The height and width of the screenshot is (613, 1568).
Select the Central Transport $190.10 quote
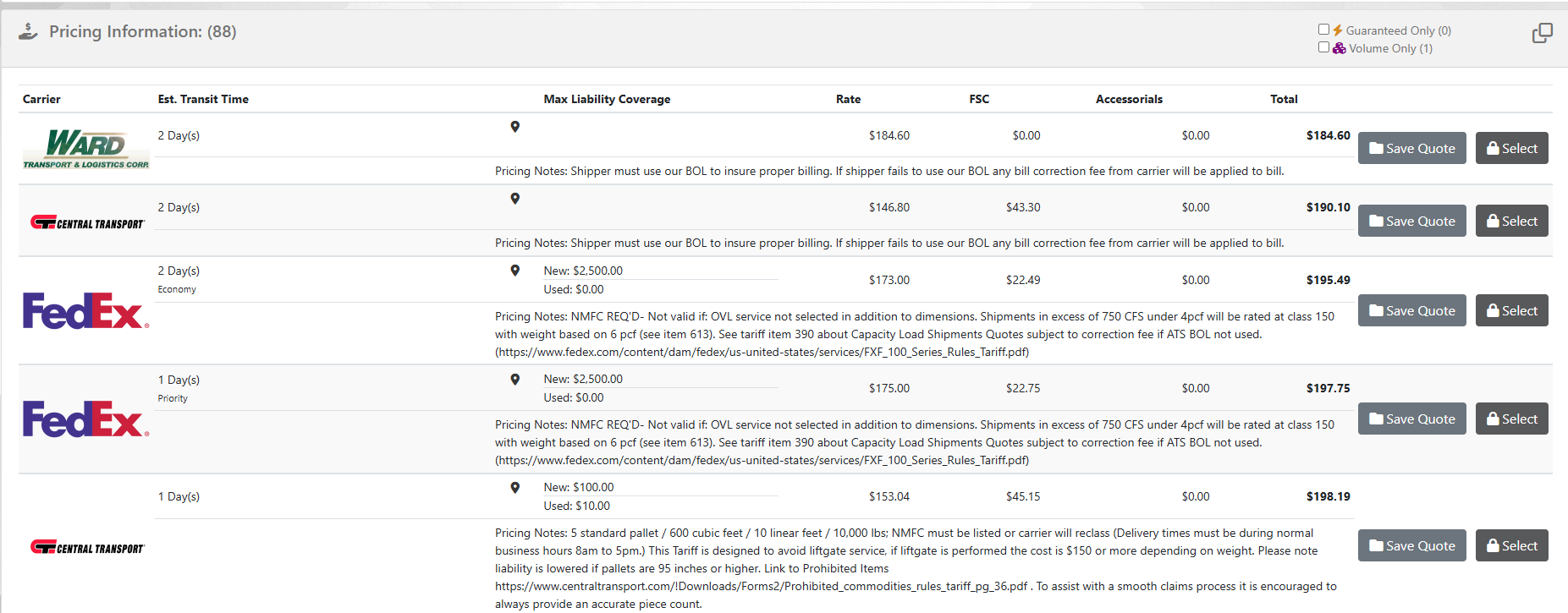coord(1511,222)
